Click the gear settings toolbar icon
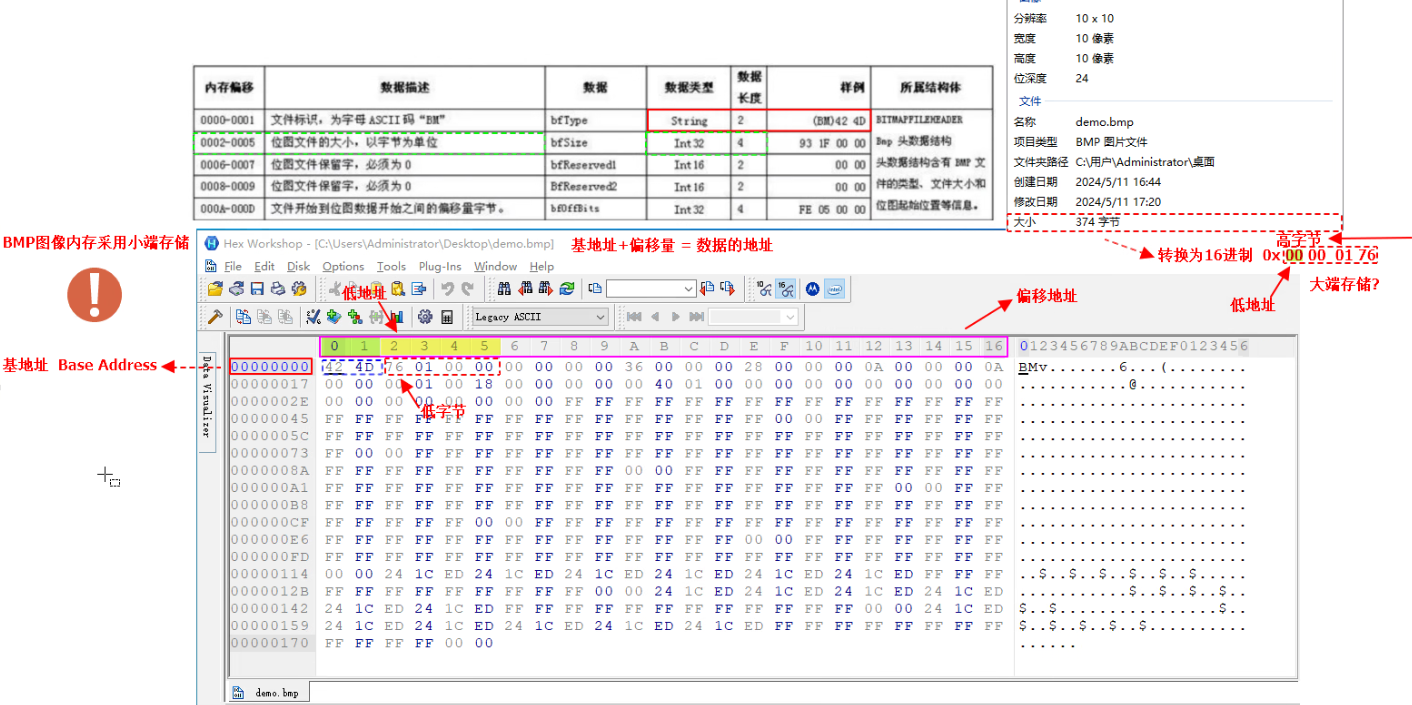The image size is (1412, 705). tap(425, 317)
